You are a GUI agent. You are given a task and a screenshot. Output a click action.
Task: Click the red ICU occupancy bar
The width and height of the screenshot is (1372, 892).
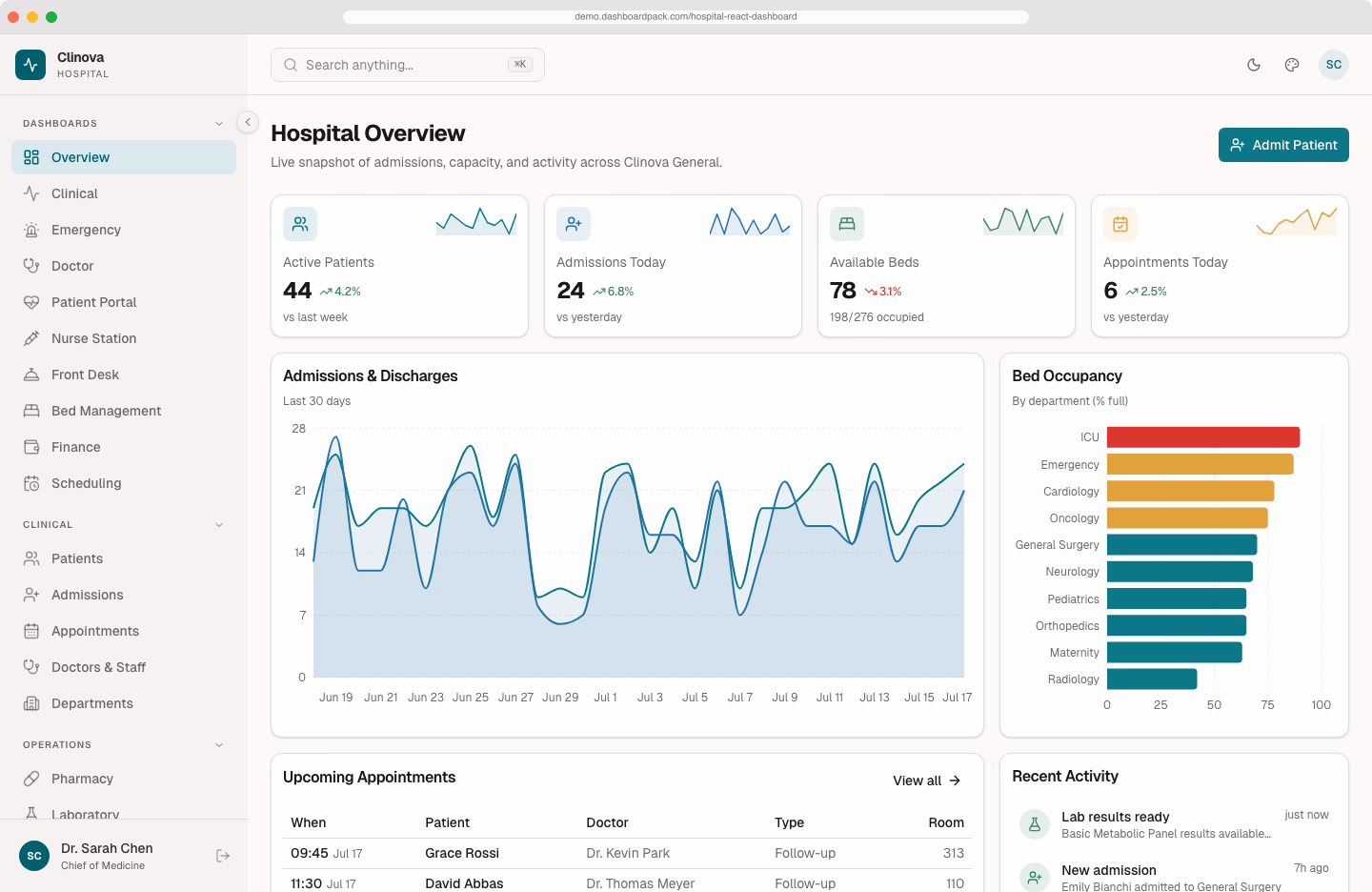click(x=1203, y=437)
